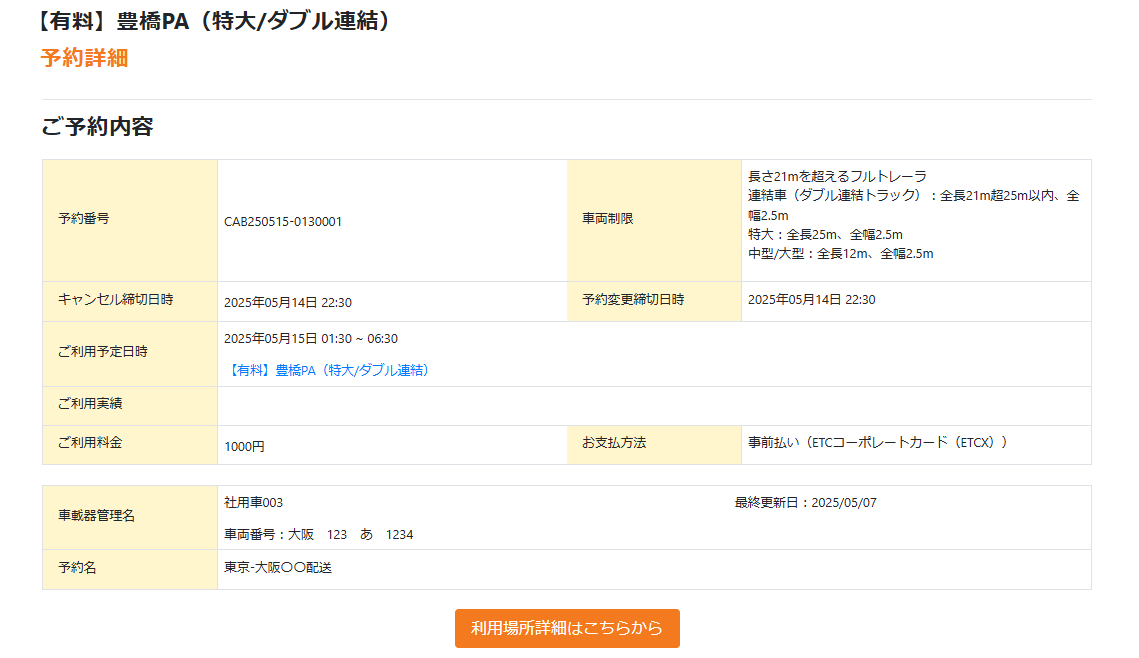Viewport: 1139px width, 658px height.
Task: Click the 車両番号 大阪 123 あ 1234 line
Action: click(x=318, y=535)
